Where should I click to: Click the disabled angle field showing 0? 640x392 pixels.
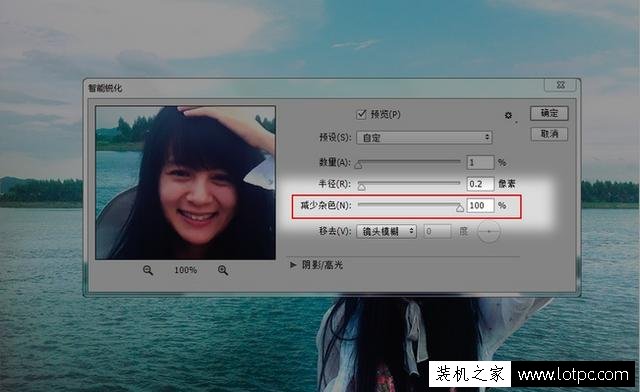click(437, 232)
